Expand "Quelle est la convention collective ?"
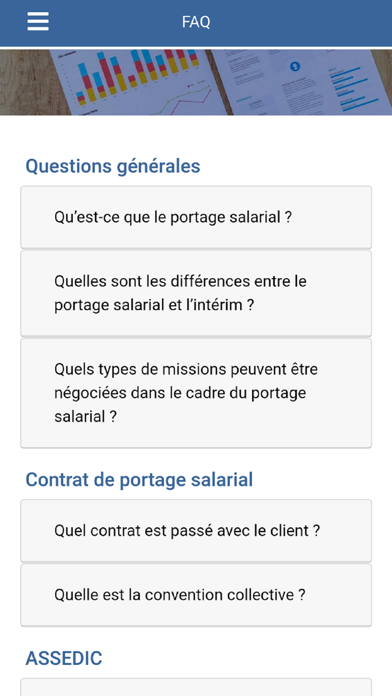This screenshot has height=696, width=392. (196, 595)
